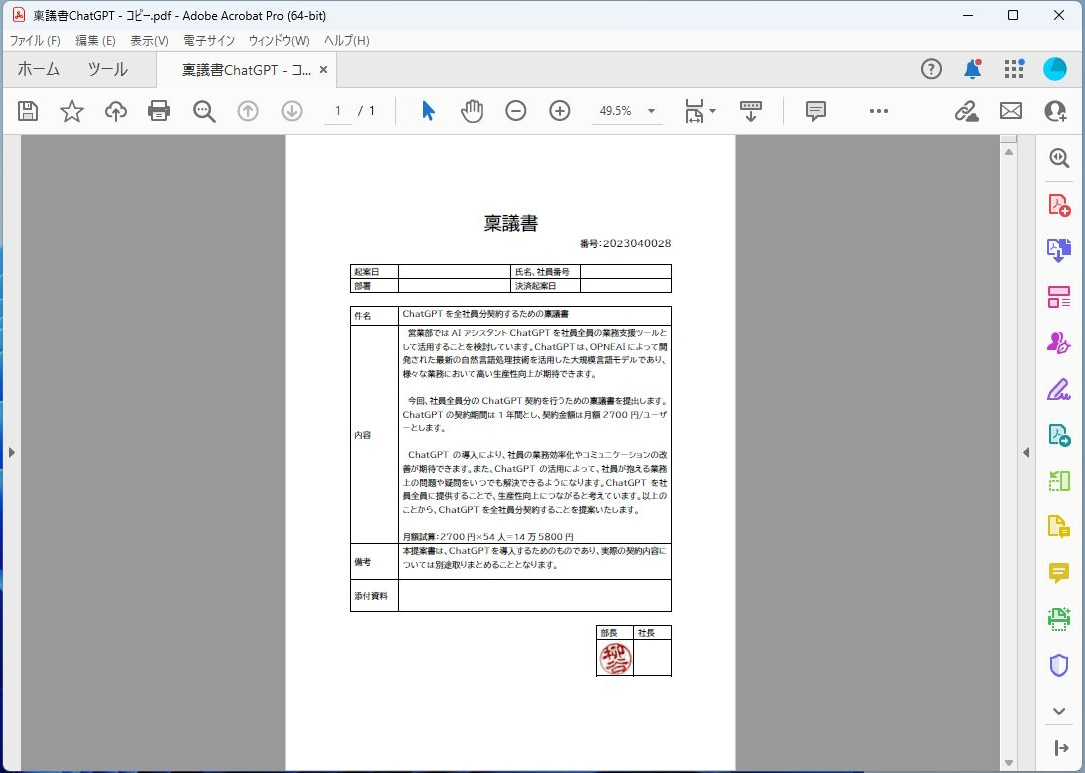Open the zoom level 49.5% dropdown

point(627,111)
